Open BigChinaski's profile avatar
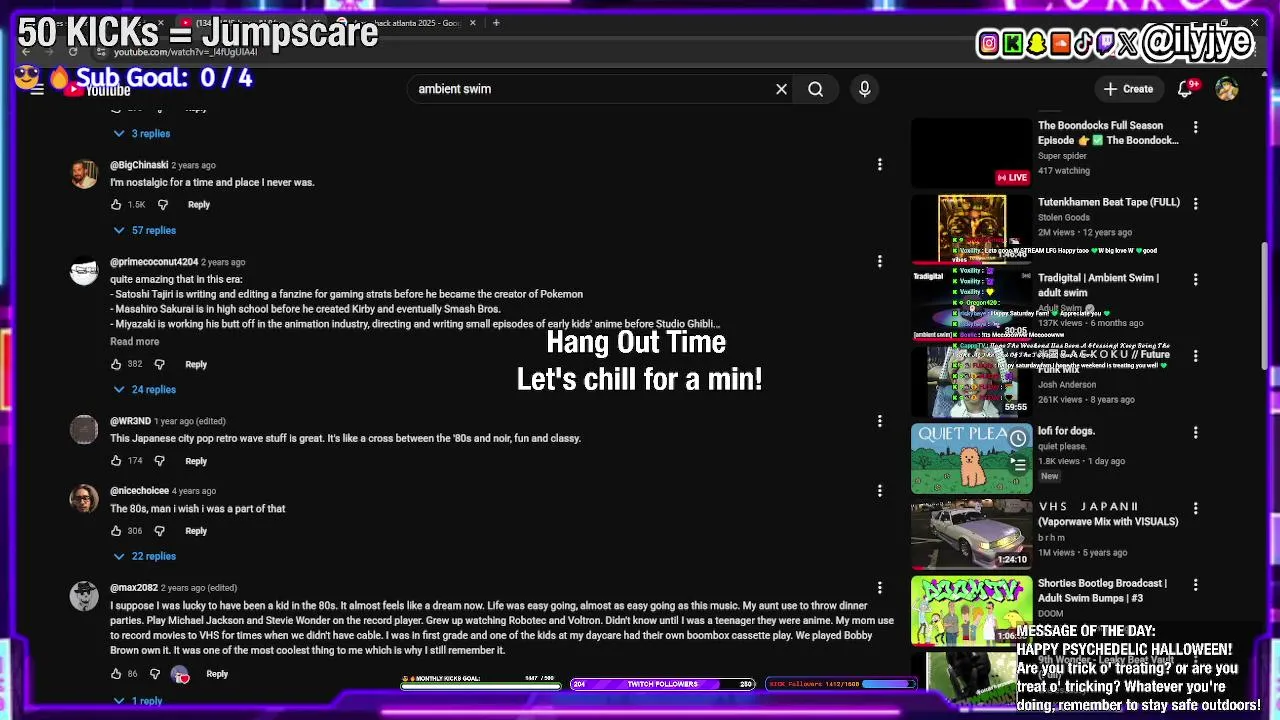1280x720 pixels. pyautogui.click(x=84, y=173)
